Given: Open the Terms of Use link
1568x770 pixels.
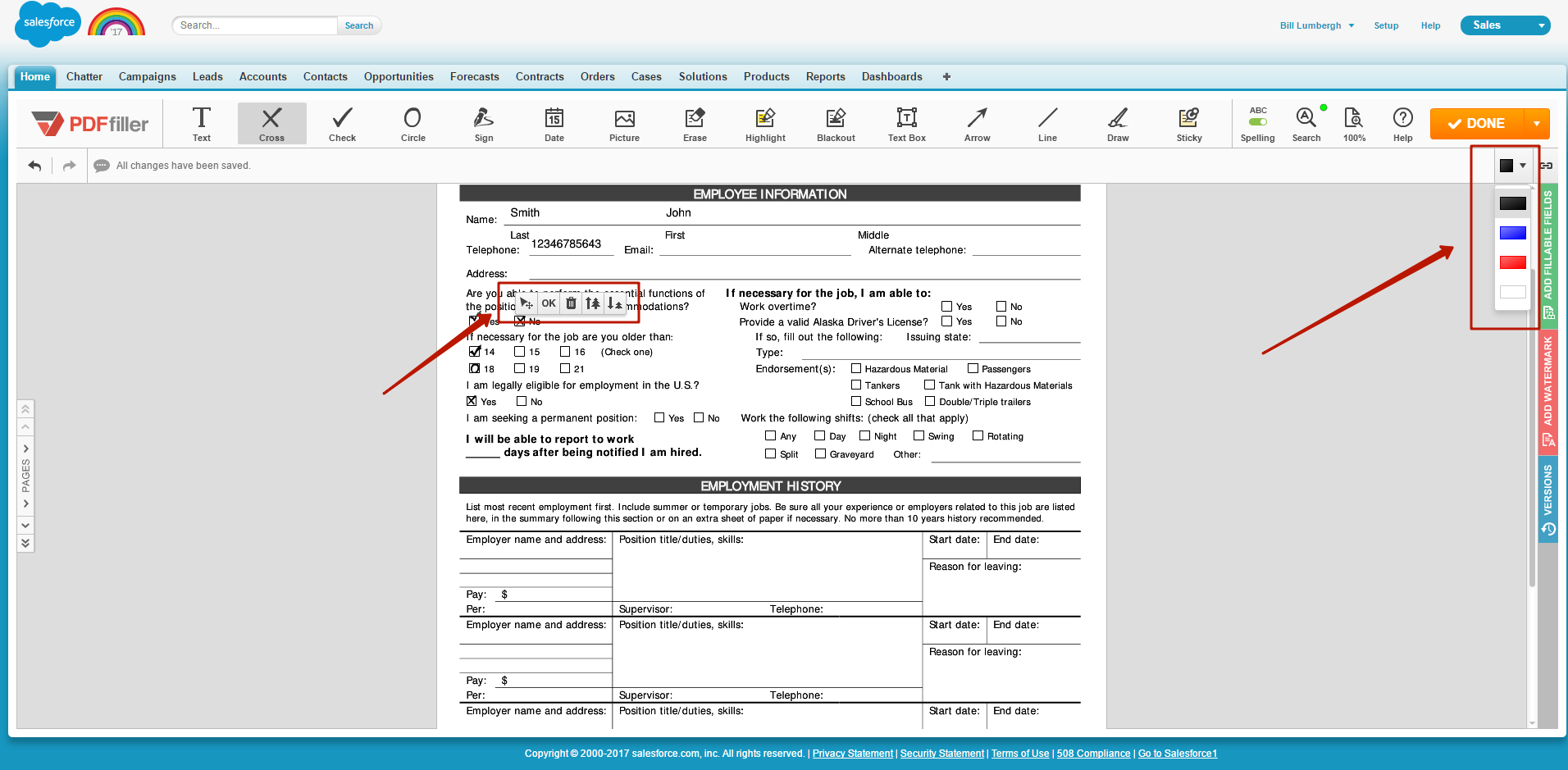Looking at the screenshot, I should point(1020,754).
